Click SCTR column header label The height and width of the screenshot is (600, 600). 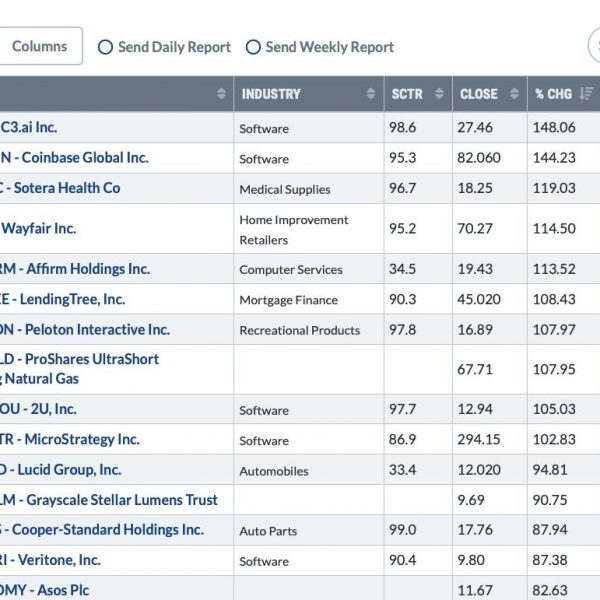[x=407, y=94]
